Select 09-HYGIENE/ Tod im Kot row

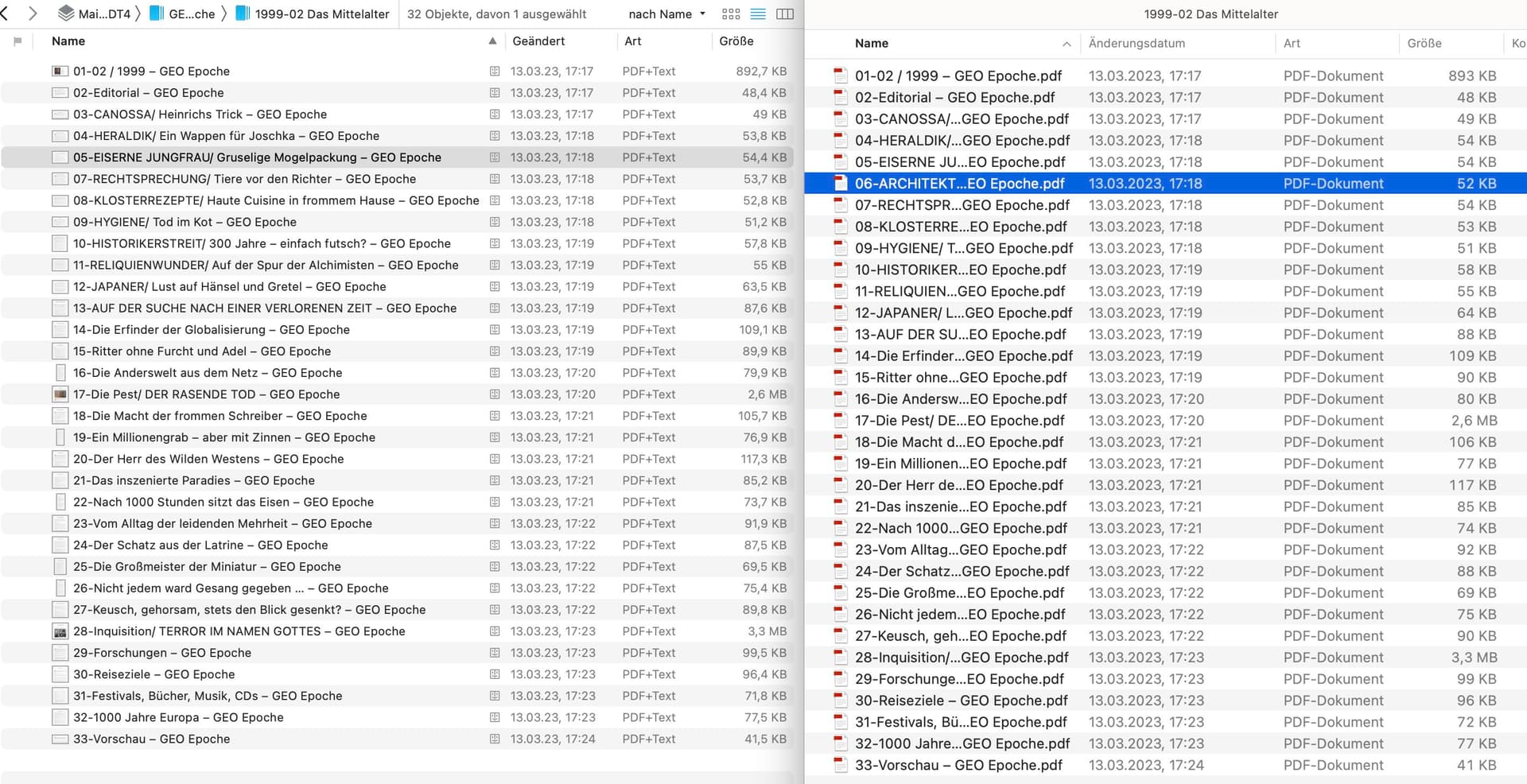[398, 222]
